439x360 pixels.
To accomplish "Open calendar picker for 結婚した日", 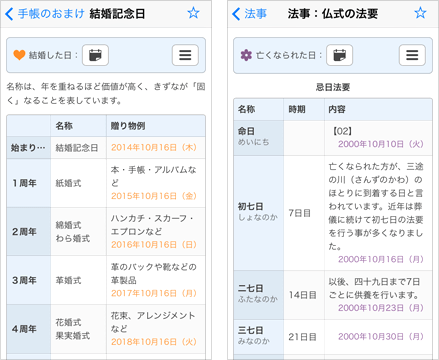I will [95, 55].
